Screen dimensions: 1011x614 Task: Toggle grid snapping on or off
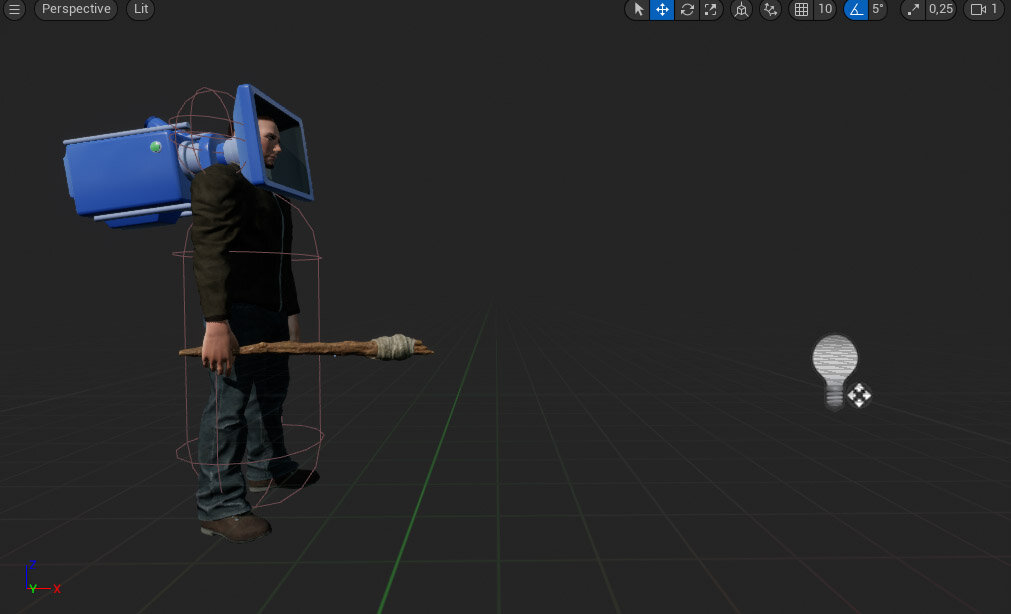801,9
